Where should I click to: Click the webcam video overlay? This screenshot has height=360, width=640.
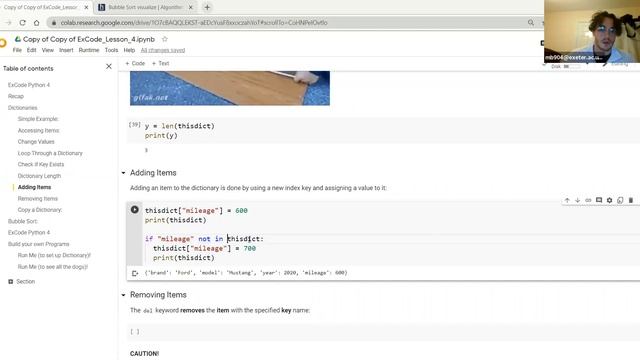[592, 31]
